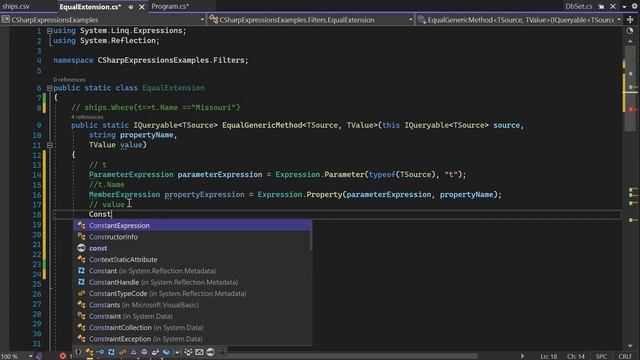Viewport: 640px width, 360px height.
Task: Click the keyword icon beside const
Action: click(82, 248)
